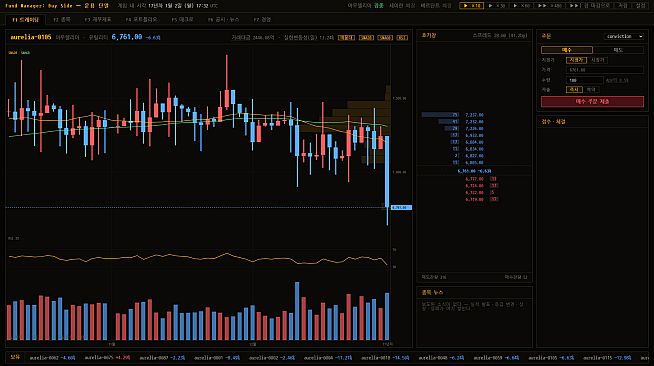This screenshot has height=366, width=654.
Task: Click the order price input field
Action: point(605,70)
